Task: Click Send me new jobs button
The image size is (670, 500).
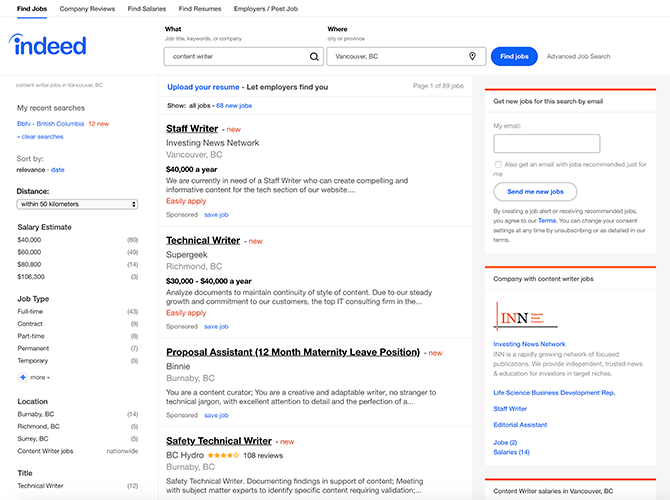Action: click(535, 191)
